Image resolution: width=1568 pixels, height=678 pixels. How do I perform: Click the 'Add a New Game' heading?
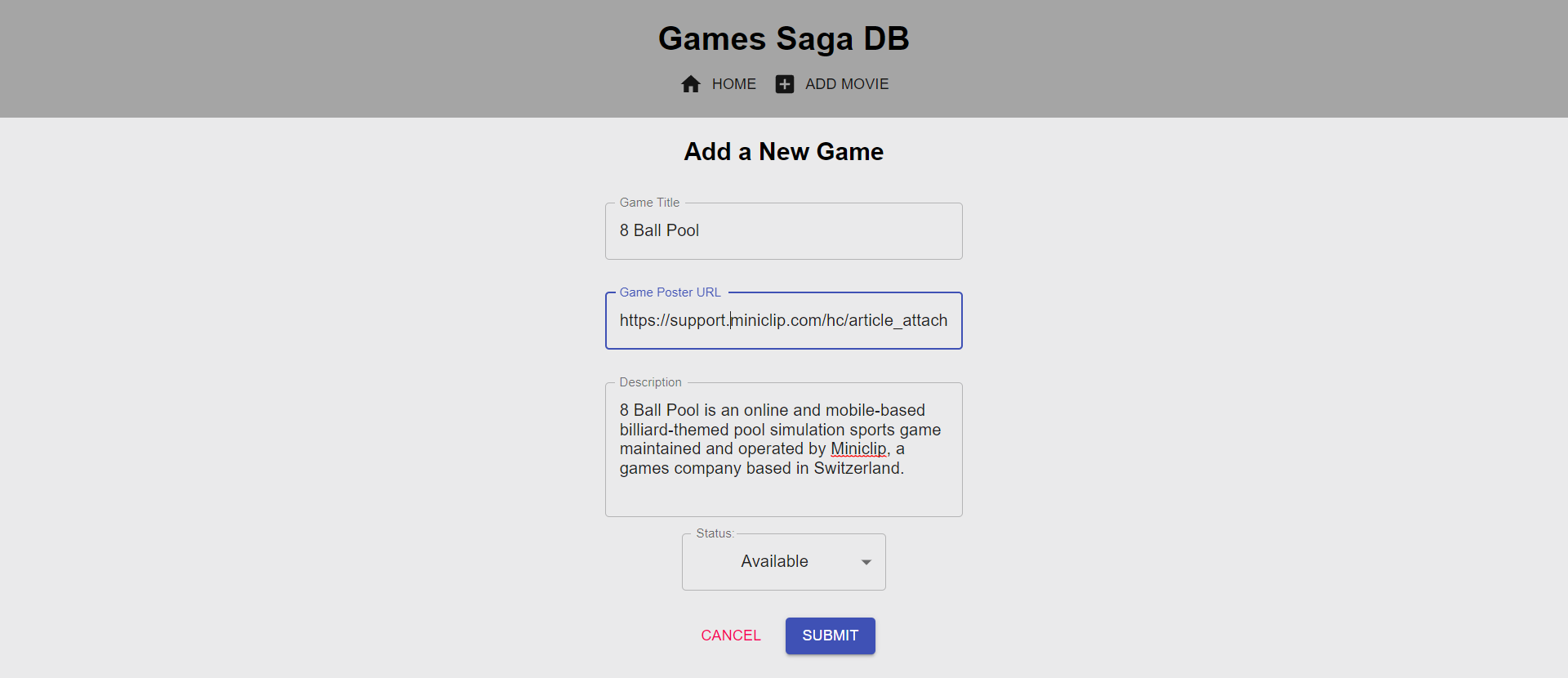pyautogui.click(x=784, y=152)
